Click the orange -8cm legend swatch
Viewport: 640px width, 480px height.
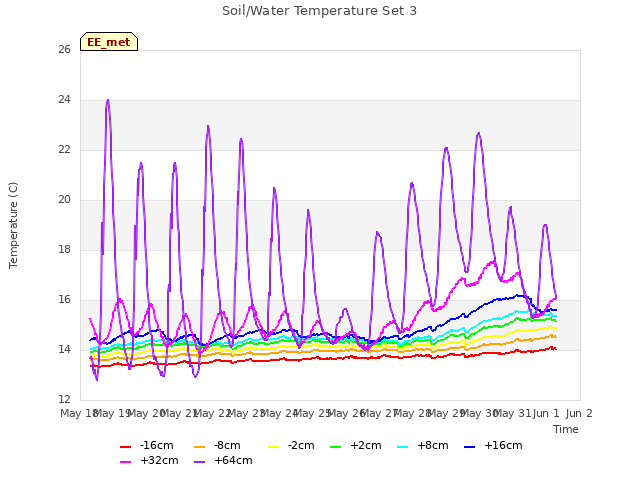tap(200, 447)
